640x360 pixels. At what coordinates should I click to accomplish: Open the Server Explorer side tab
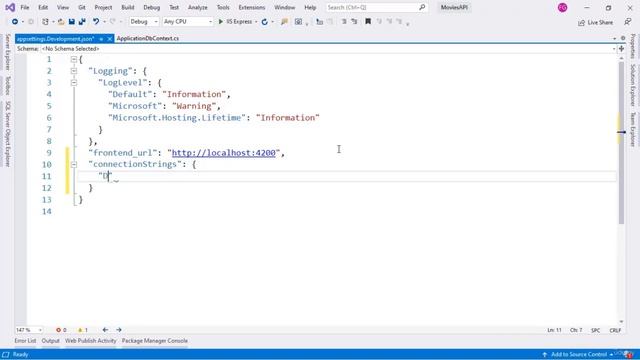[7, 52]
